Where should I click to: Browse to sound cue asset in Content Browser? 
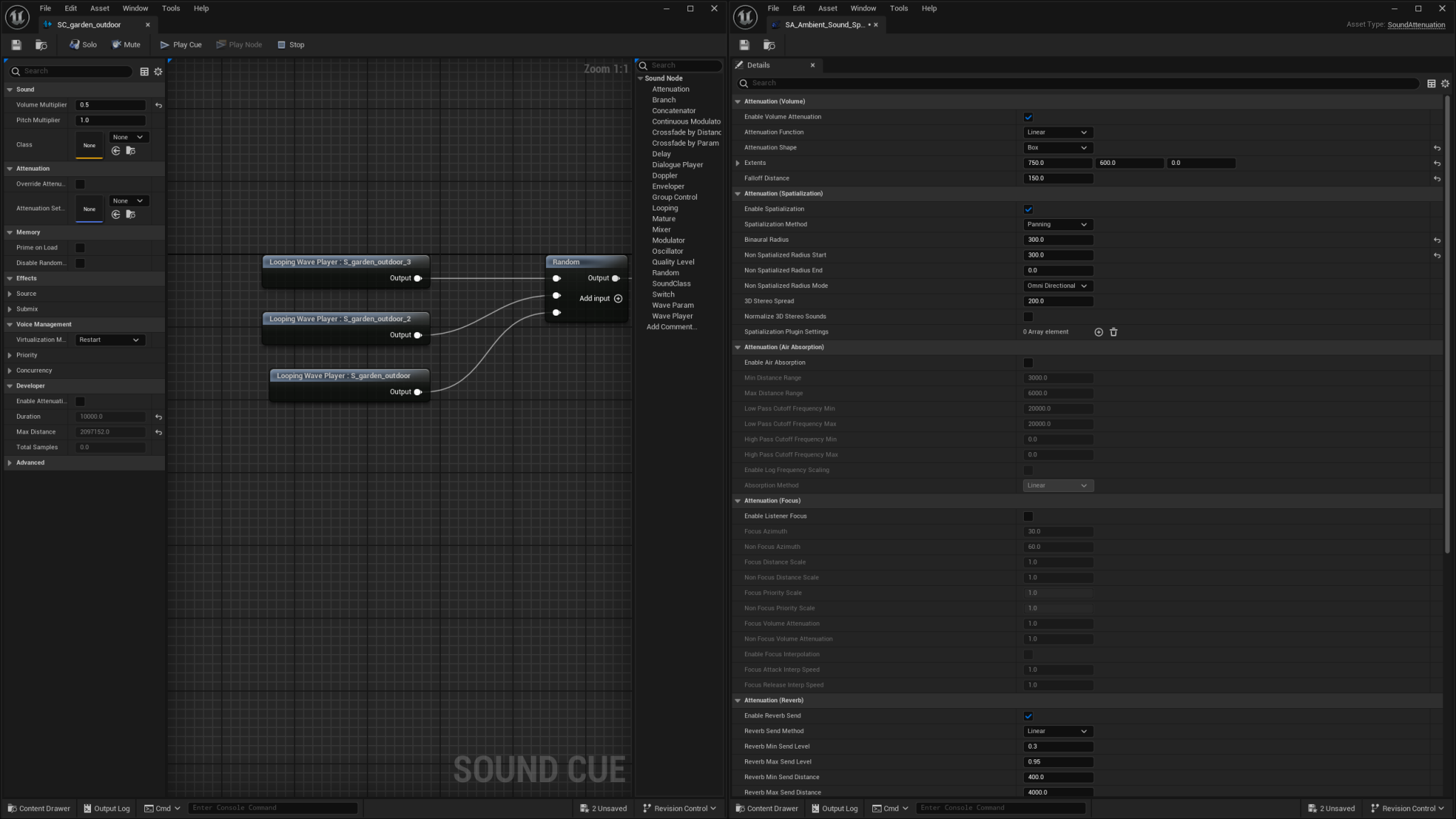point(41,44)
